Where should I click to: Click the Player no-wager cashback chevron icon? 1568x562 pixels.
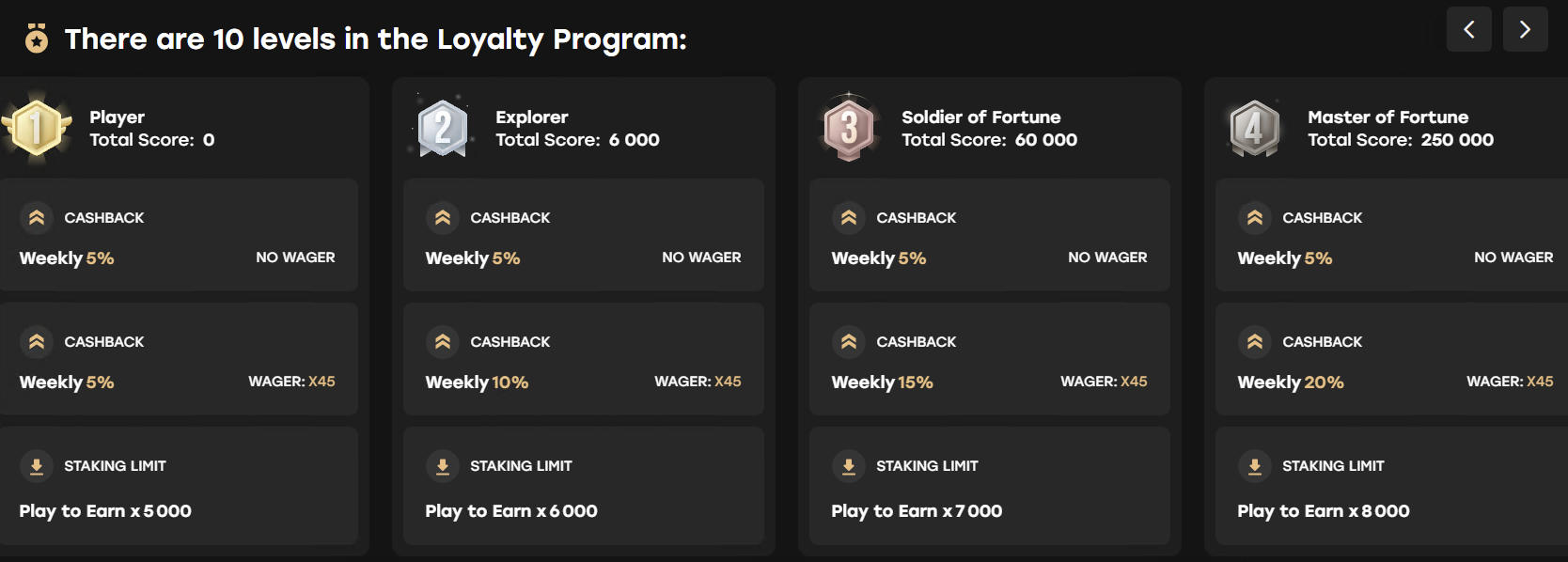[x=37, y=218]
